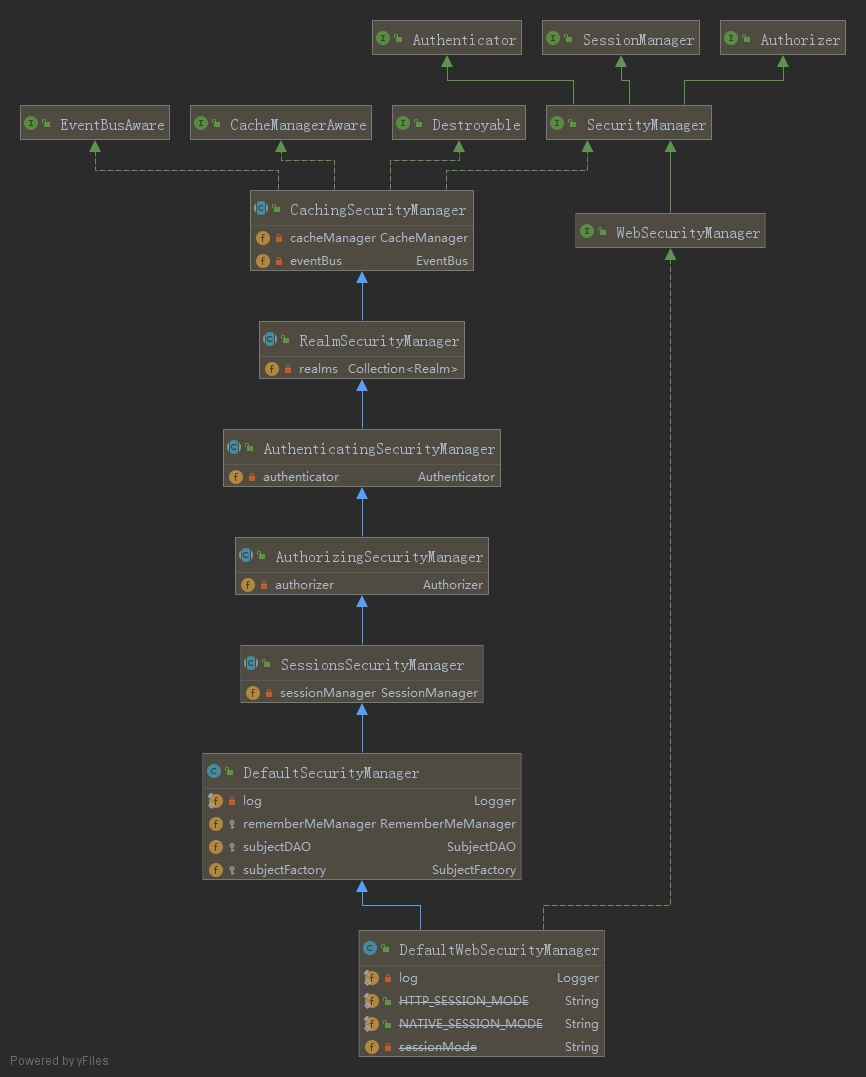Click the DefaultSecurityManager class icon
This screenshot has height=1077, width=866.
214,771
